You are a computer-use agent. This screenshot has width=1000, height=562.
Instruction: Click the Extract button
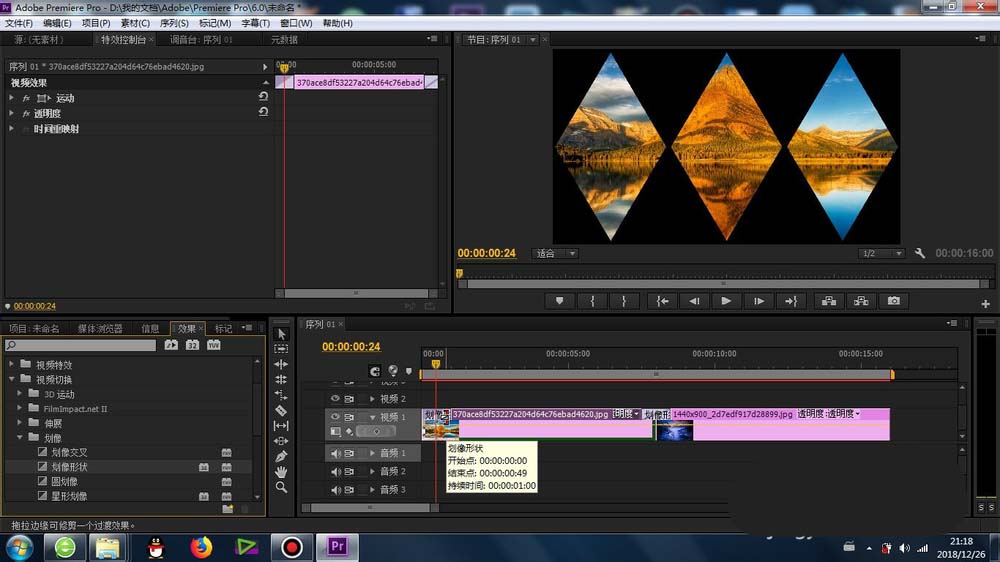point(861,301)
